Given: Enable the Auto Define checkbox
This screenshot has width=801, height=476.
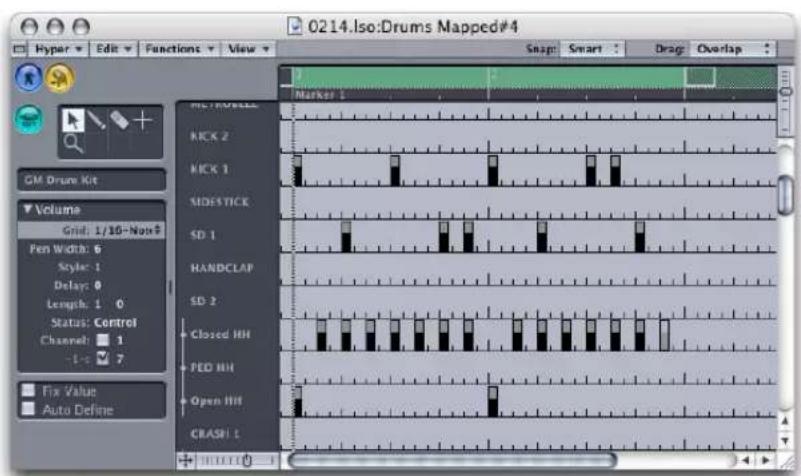Looking at the screenshot, I should click(28, 409).
